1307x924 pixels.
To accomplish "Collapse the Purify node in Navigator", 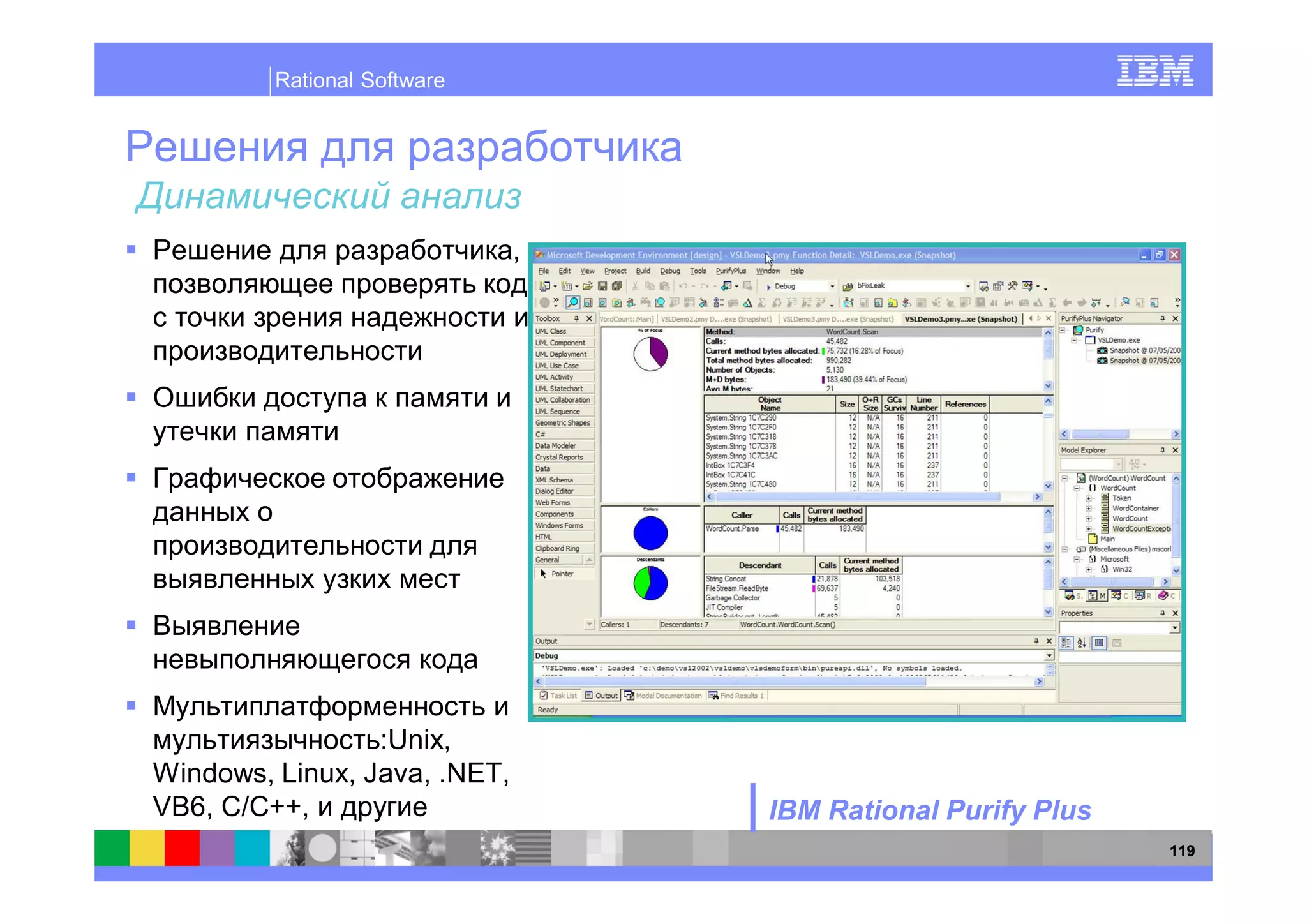I will point(1063,330).
